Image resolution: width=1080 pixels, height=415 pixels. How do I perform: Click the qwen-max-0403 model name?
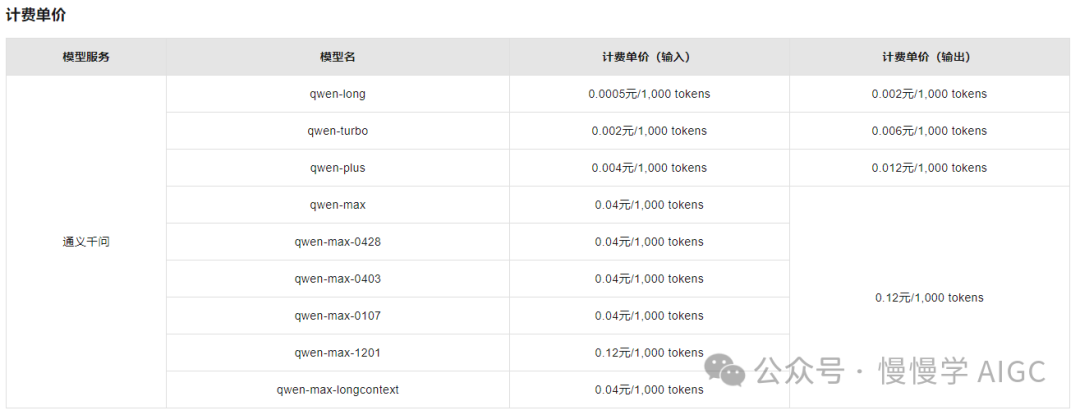coord(337,279)
